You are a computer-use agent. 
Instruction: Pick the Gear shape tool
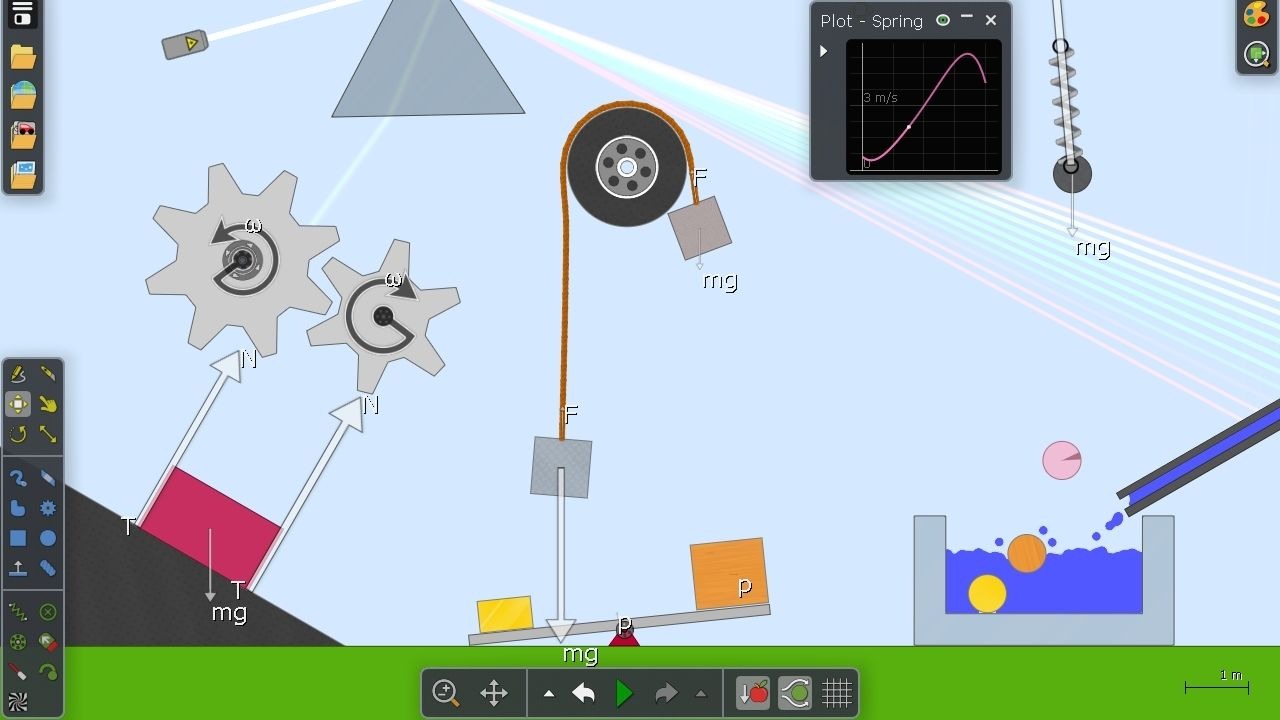click(48, 508)
